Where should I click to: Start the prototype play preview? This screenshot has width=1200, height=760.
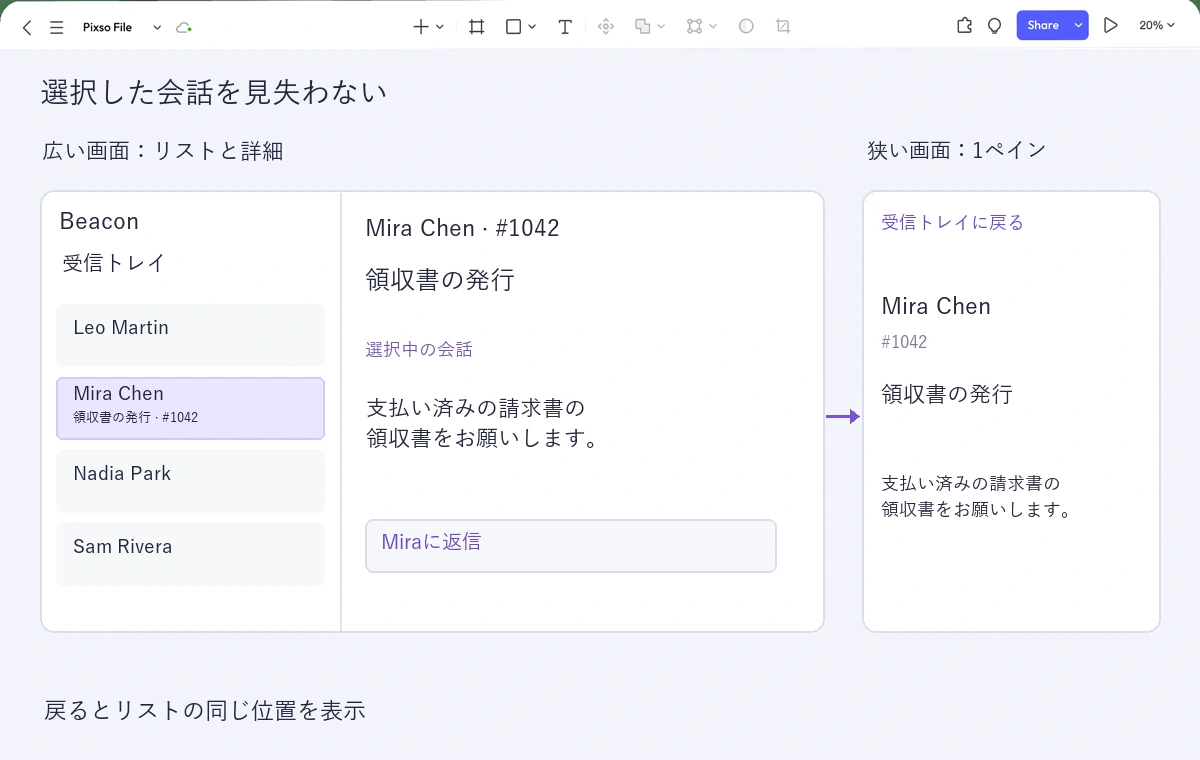click(1110, 26)
